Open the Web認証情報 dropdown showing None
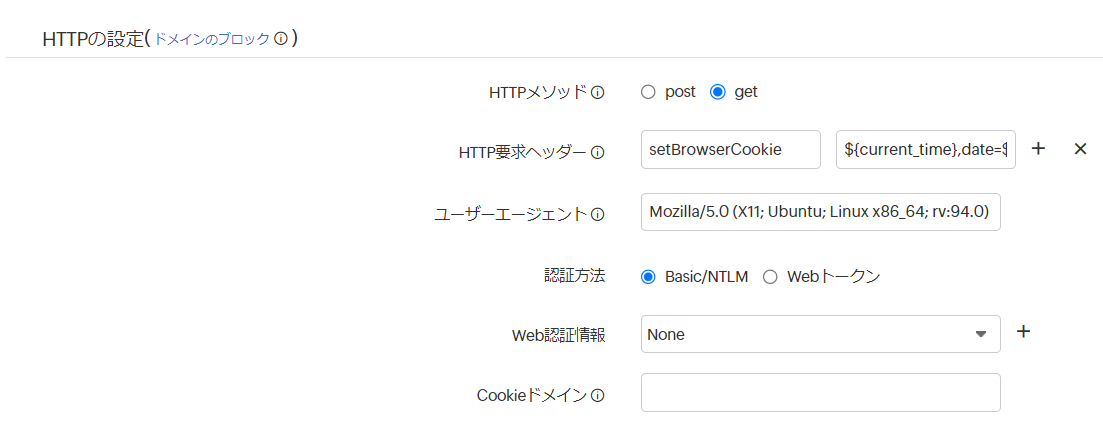Image resolution: width=1103 pixels, height=427 pixels. (x=820, y=334)
